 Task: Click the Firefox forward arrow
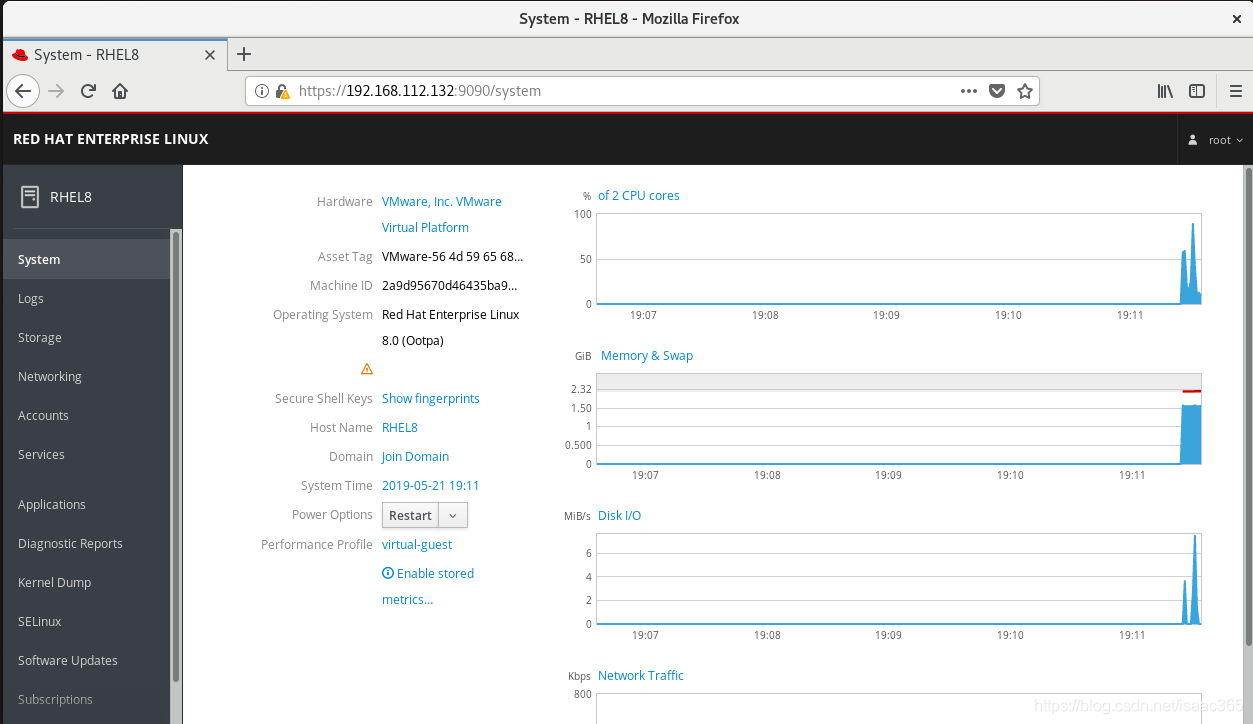[56, 91]
